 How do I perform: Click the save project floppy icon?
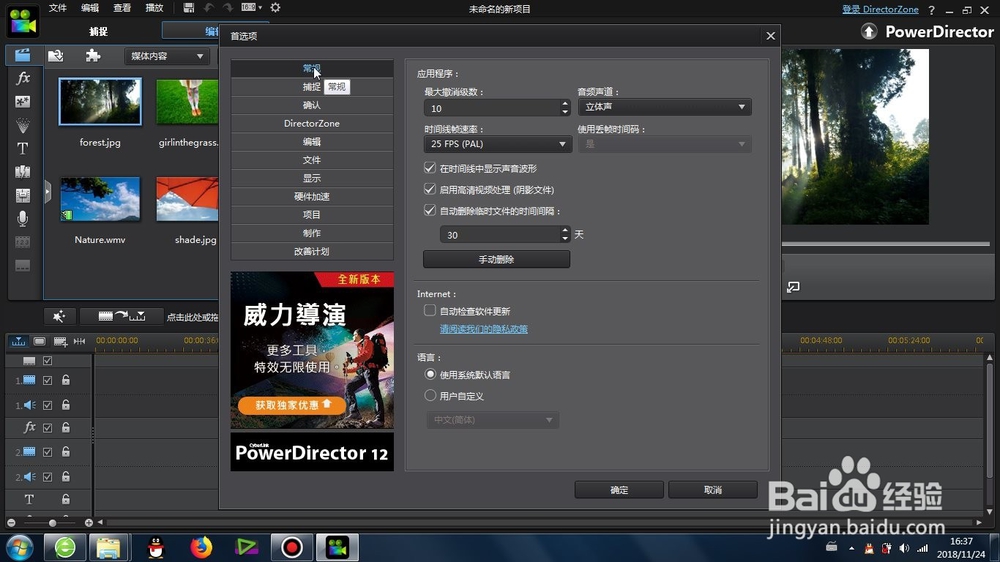point(188,8)
